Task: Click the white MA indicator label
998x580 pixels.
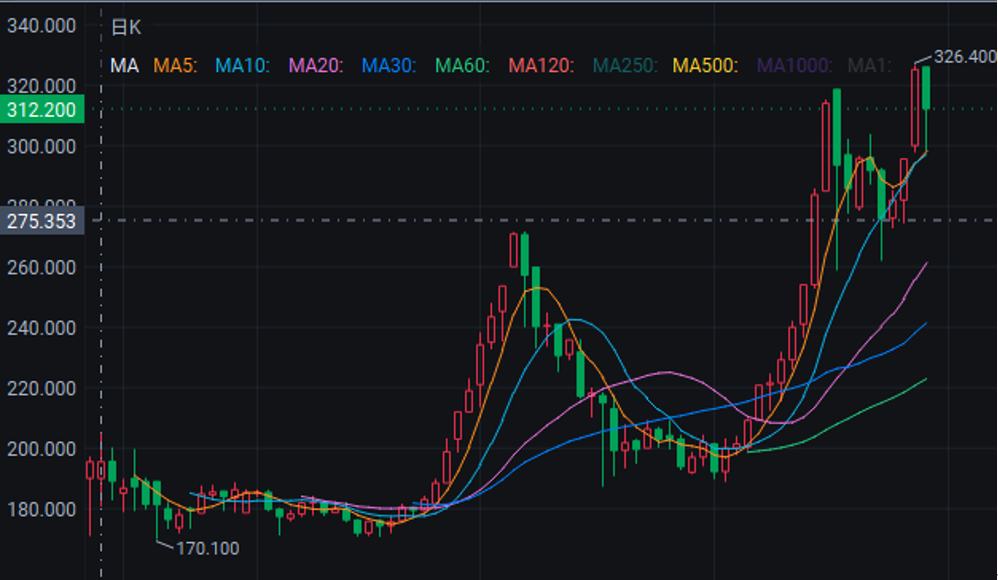Action: (x=124, y=66)
